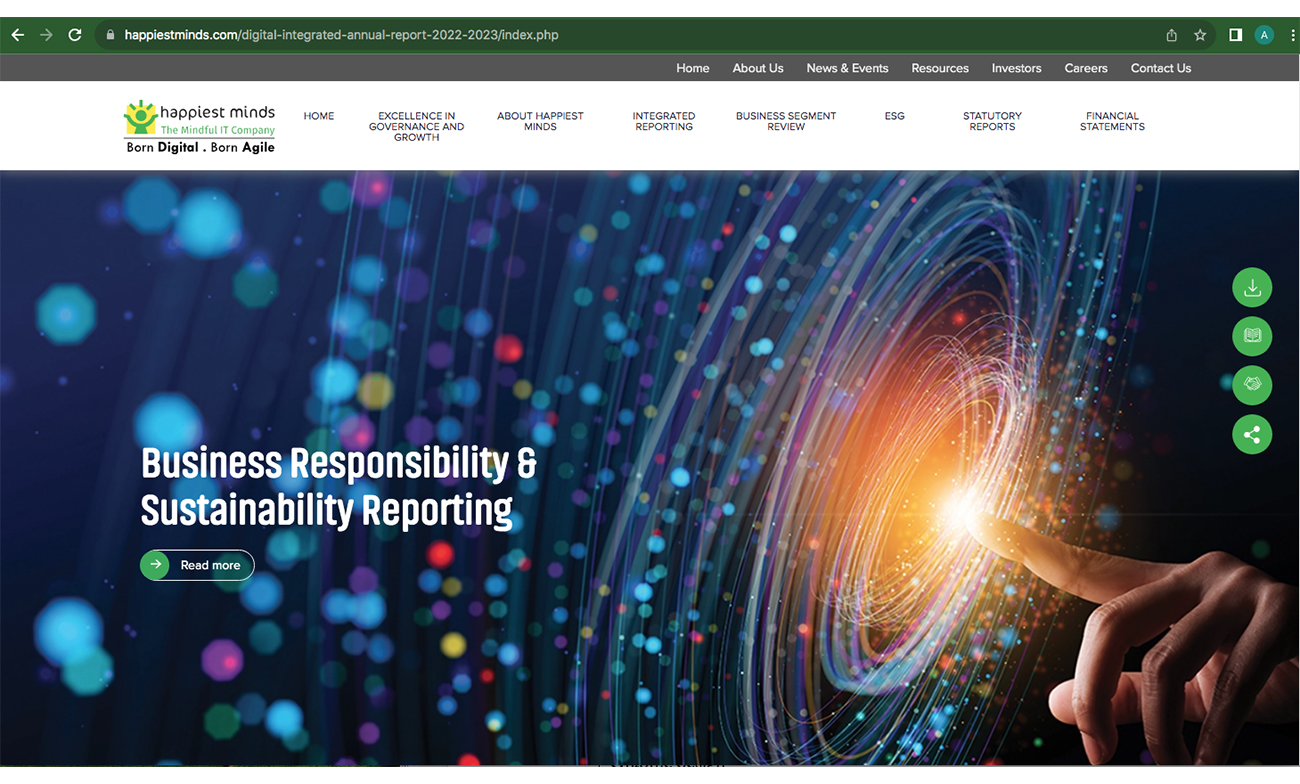Open Integrated Reporting menu item

click(663, 121)
